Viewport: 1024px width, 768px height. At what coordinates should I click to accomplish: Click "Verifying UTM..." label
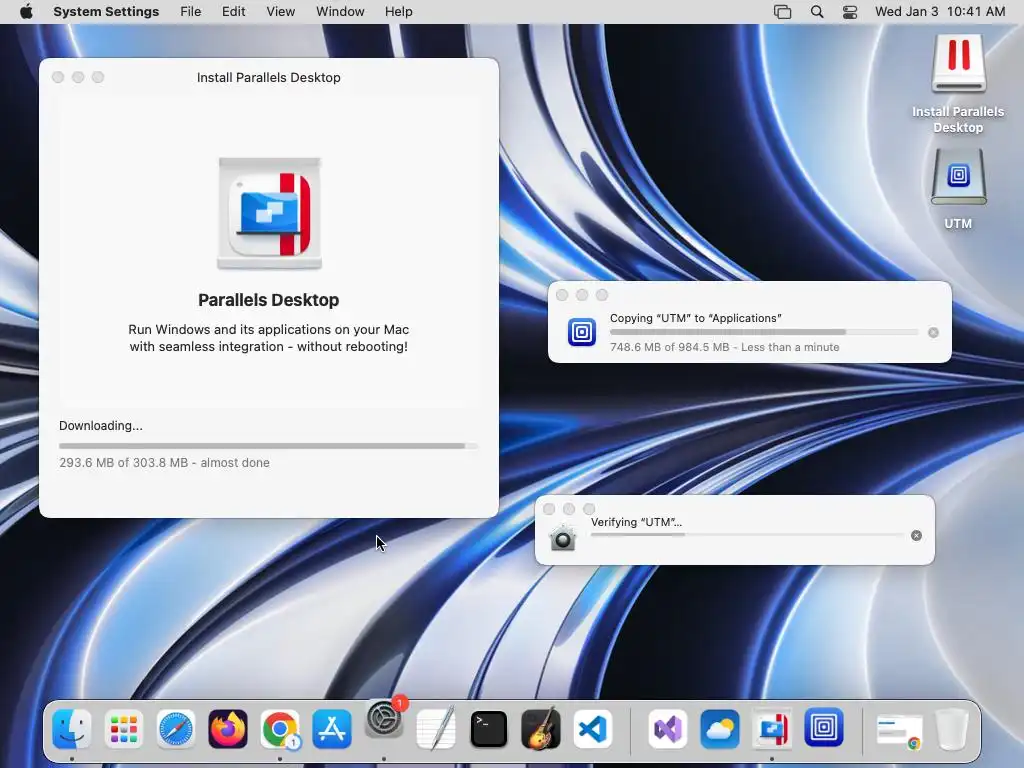tap(636, 522)
